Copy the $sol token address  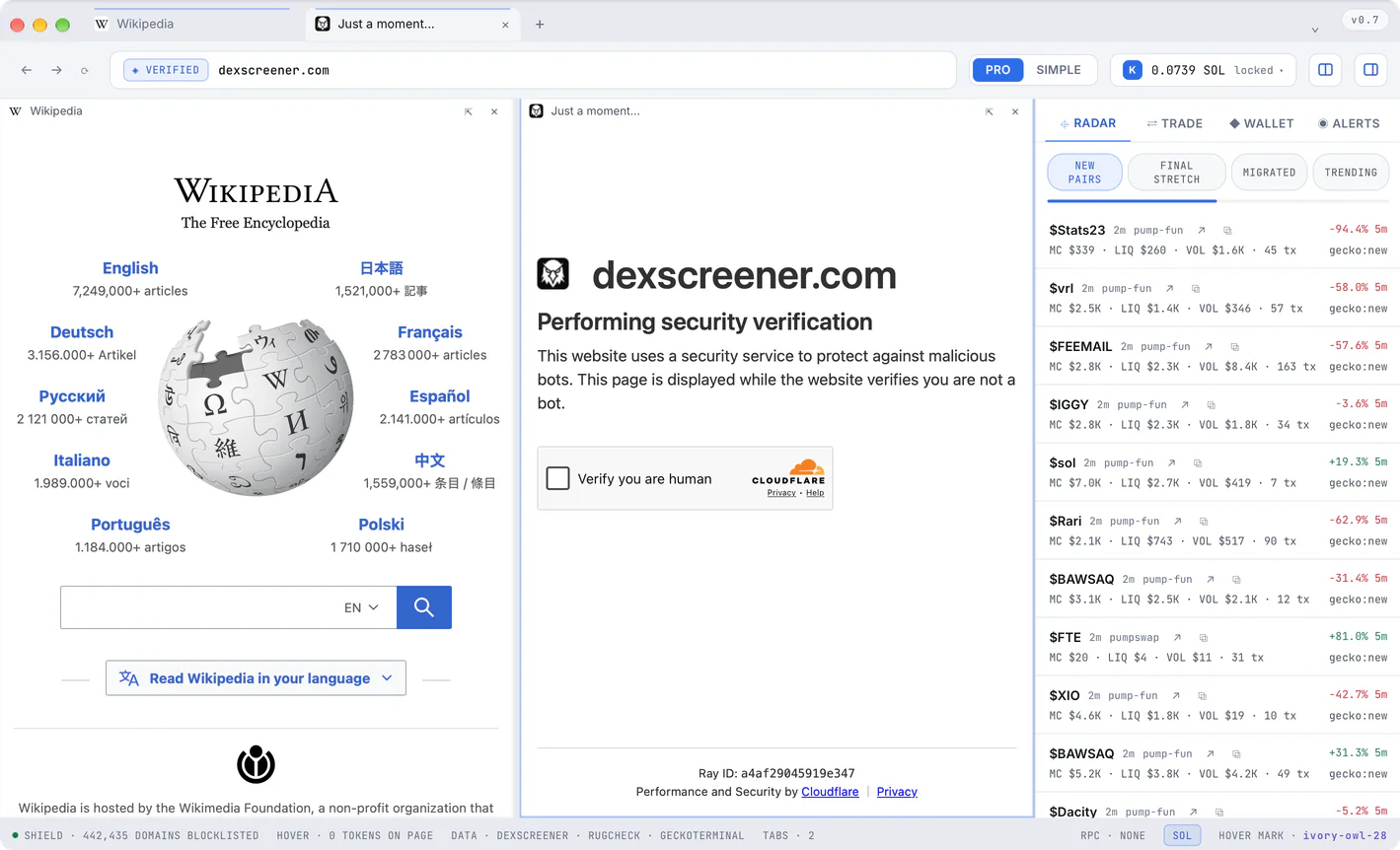[1198, 462]
